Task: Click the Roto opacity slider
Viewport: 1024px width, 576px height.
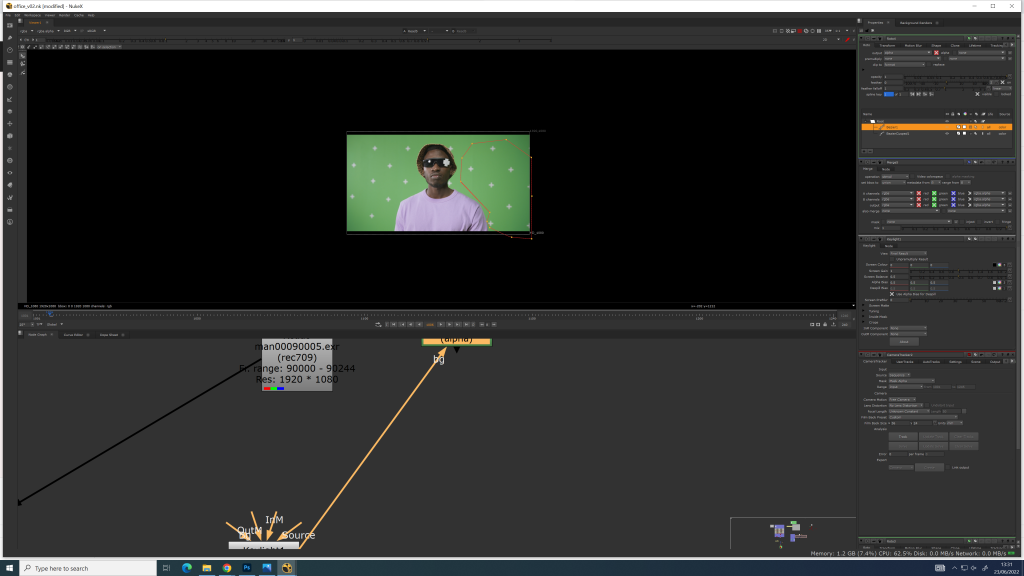Action: (x=955, y=77)
